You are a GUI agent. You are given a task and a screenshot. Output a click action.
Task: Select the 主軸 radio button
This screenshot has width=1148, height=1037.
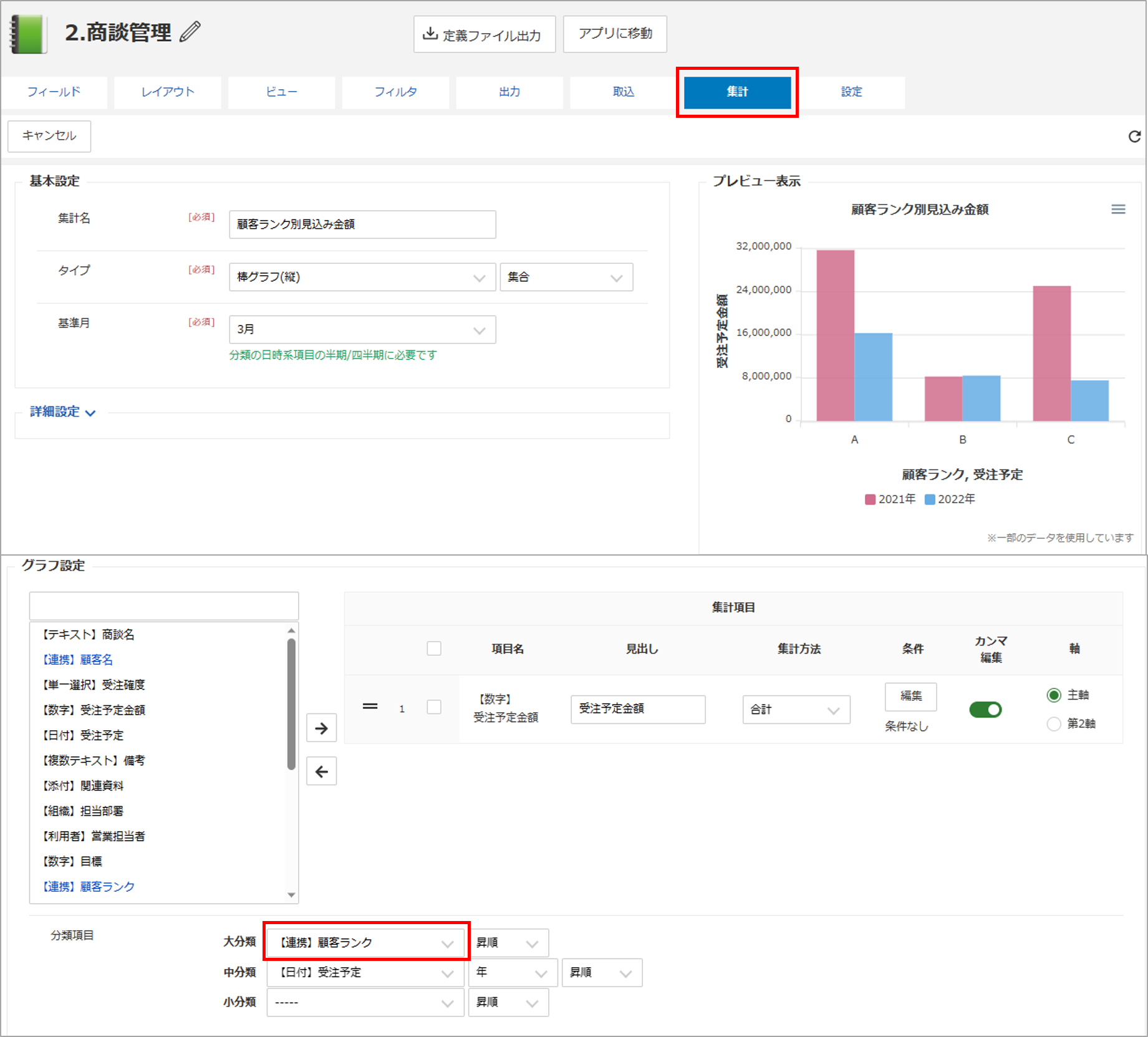[x=1054, y=695]
